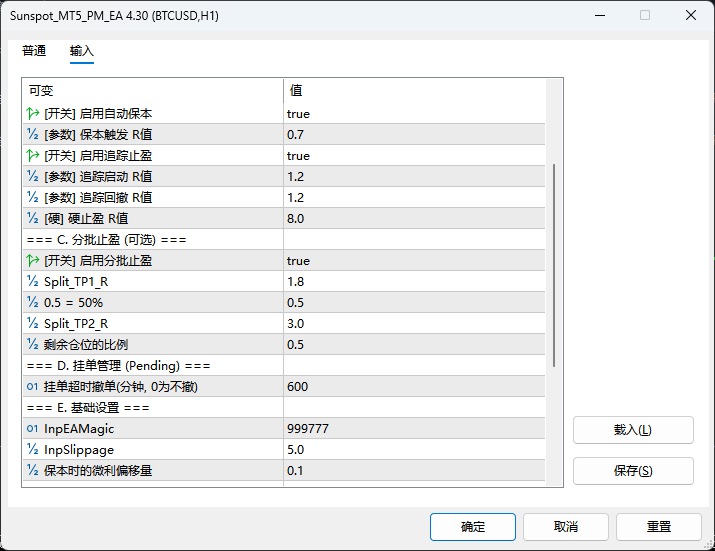Close the Sunspot_MT5_PM_EA dialog window

(x=691, y=16)
